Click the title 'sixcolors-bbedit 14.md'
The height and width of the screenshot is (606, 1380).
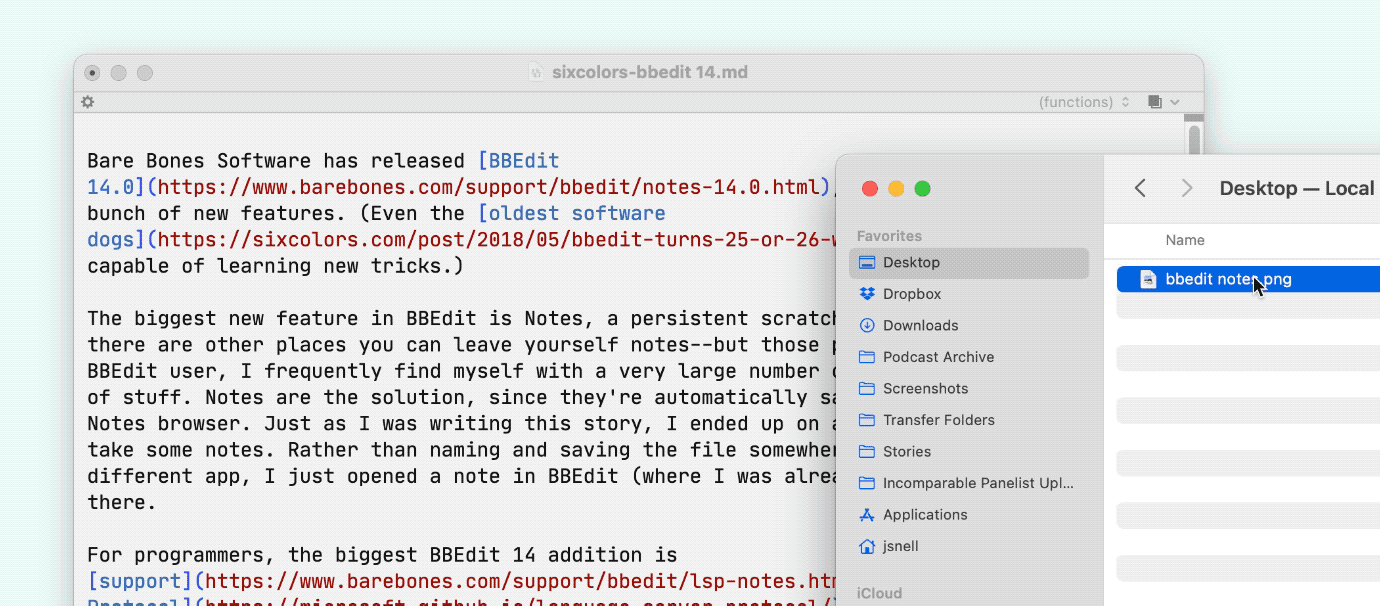coord(650,72)
